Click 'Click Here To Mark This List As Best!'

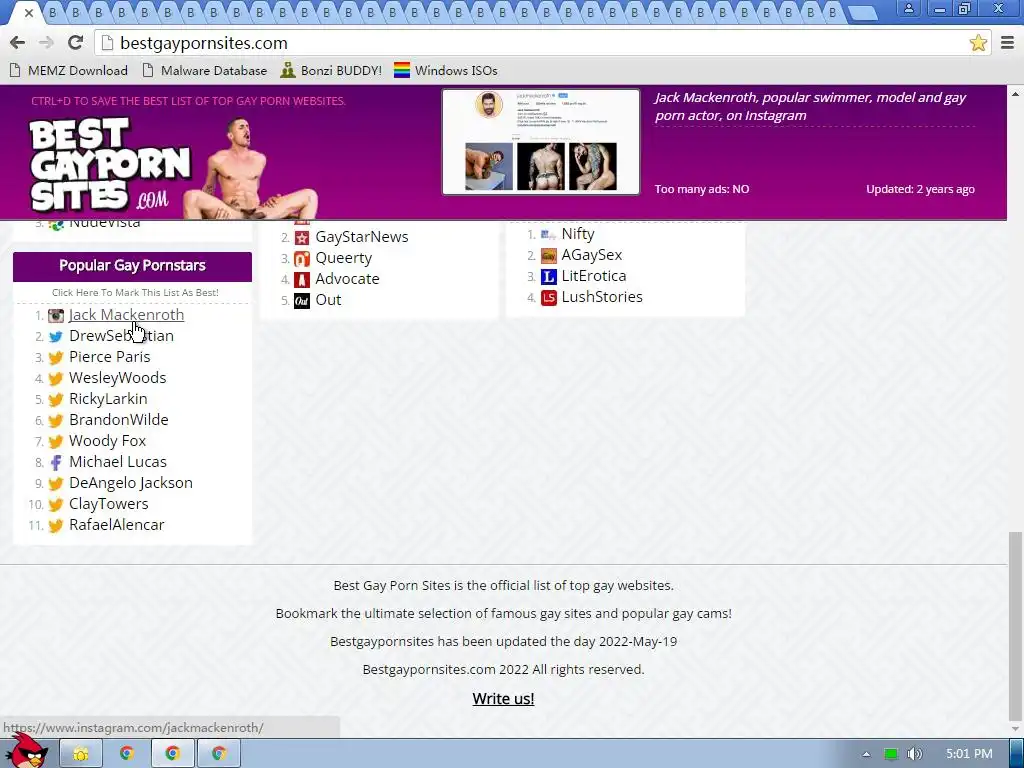point(135,293)
